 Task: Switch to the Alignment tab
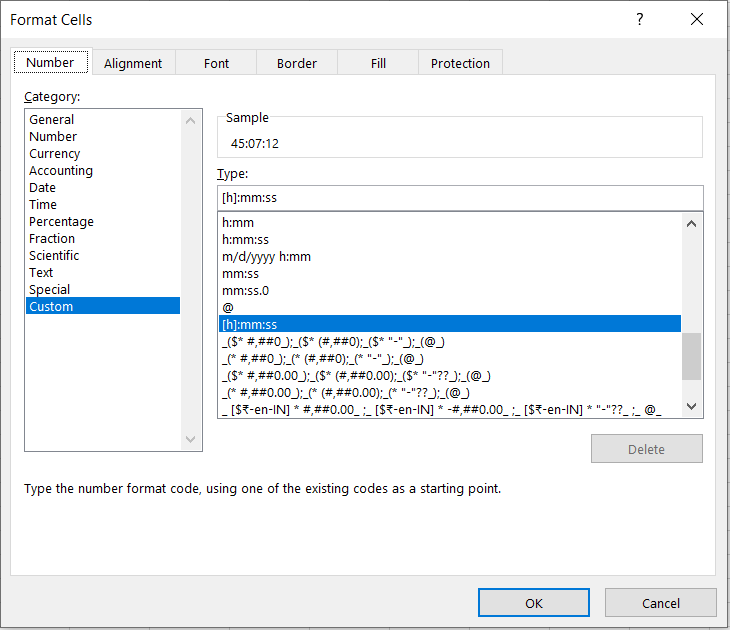point(132,63)
